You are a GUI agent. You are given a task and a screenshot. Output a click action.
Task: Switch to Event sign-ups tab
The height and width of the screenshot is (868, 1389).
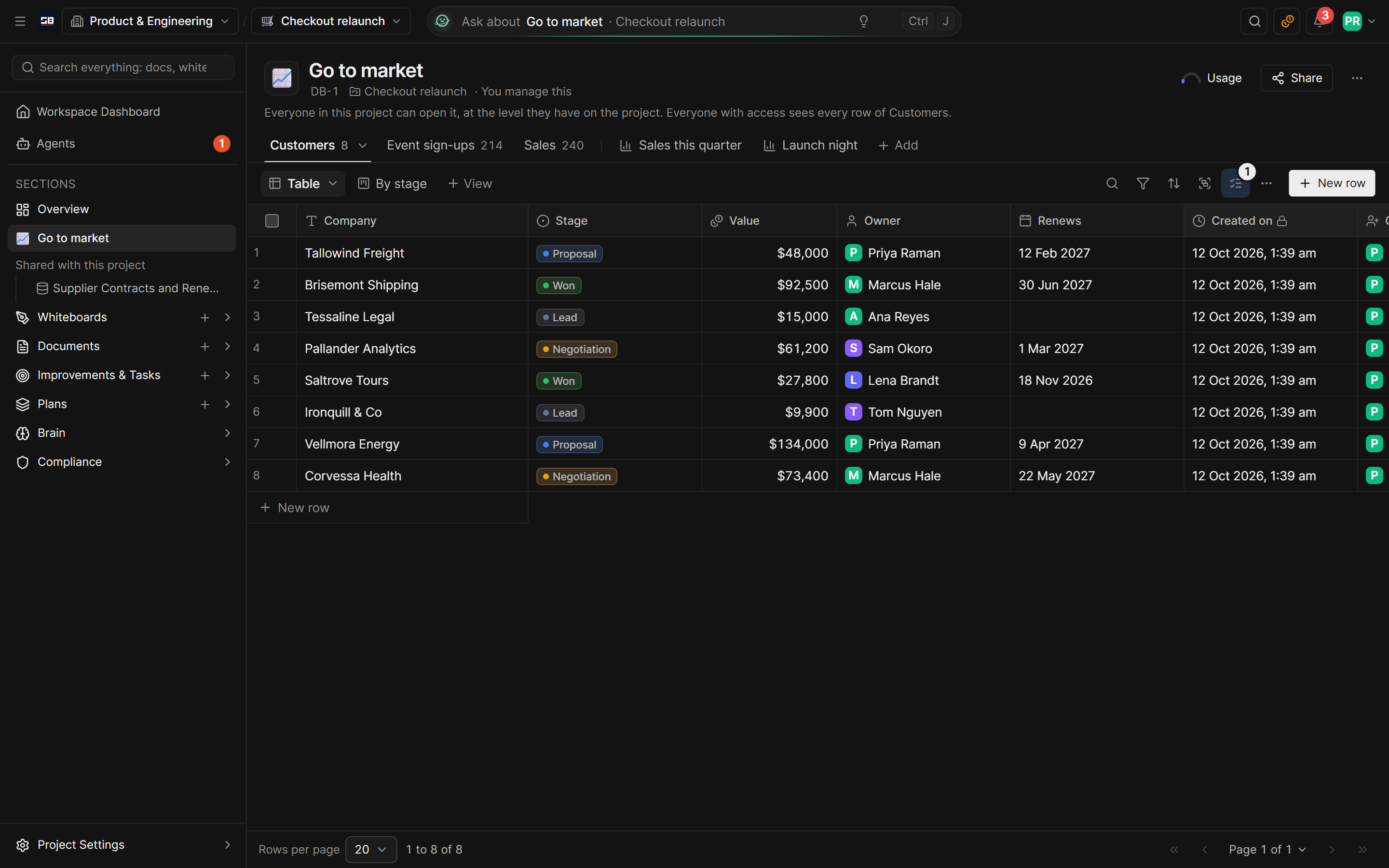444,145
